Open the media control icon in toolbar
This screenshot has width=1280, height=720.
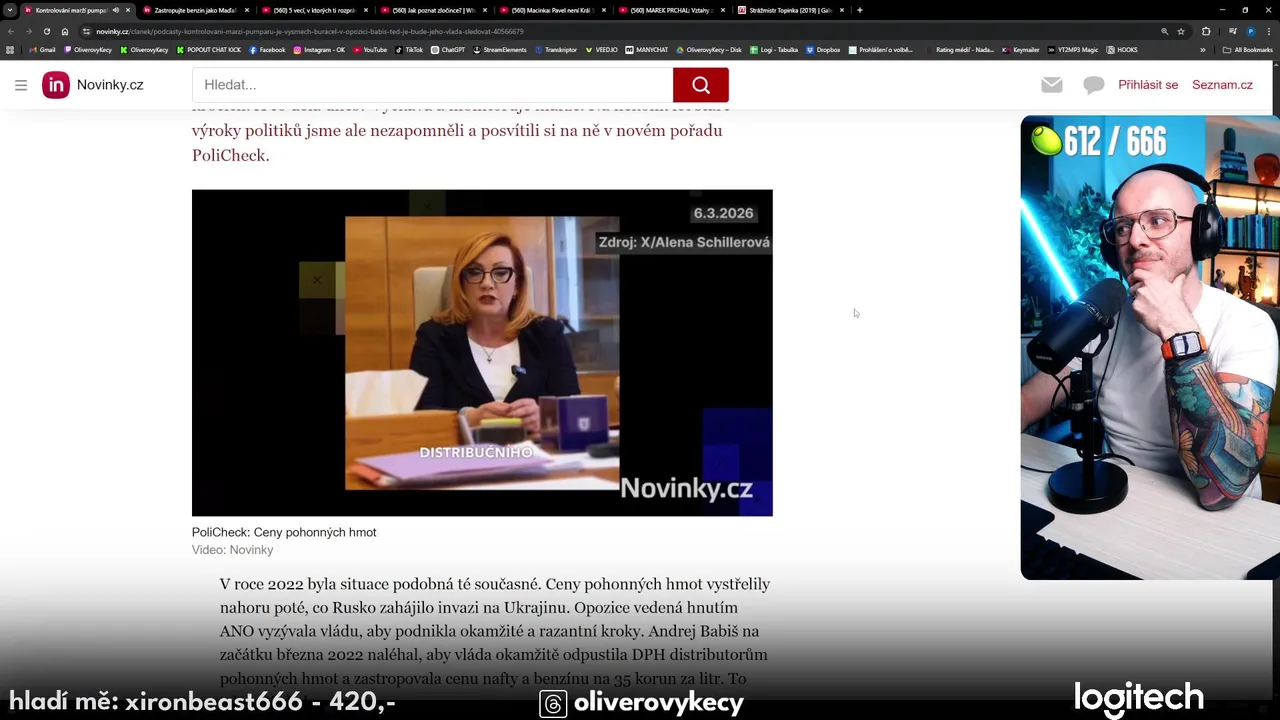[1233, 31]
